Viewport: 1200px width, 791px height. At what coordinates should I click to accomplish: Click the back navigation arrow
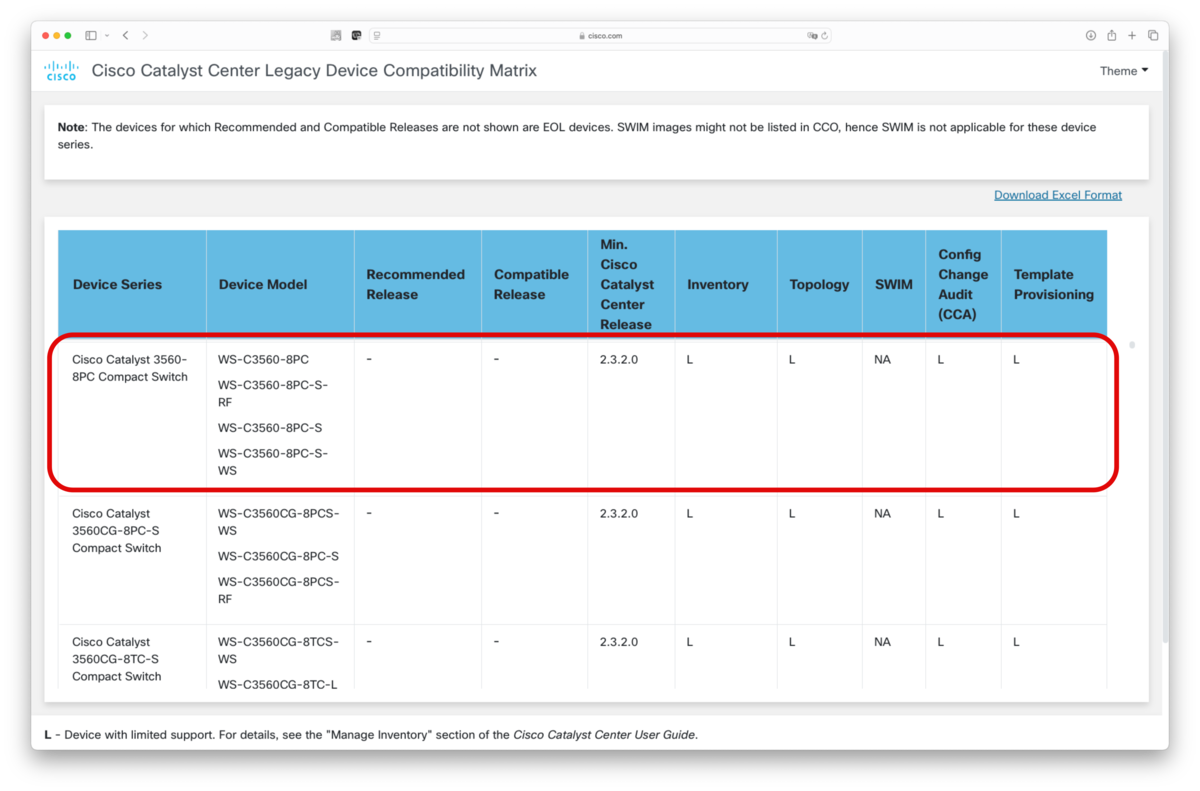(125, 35)
